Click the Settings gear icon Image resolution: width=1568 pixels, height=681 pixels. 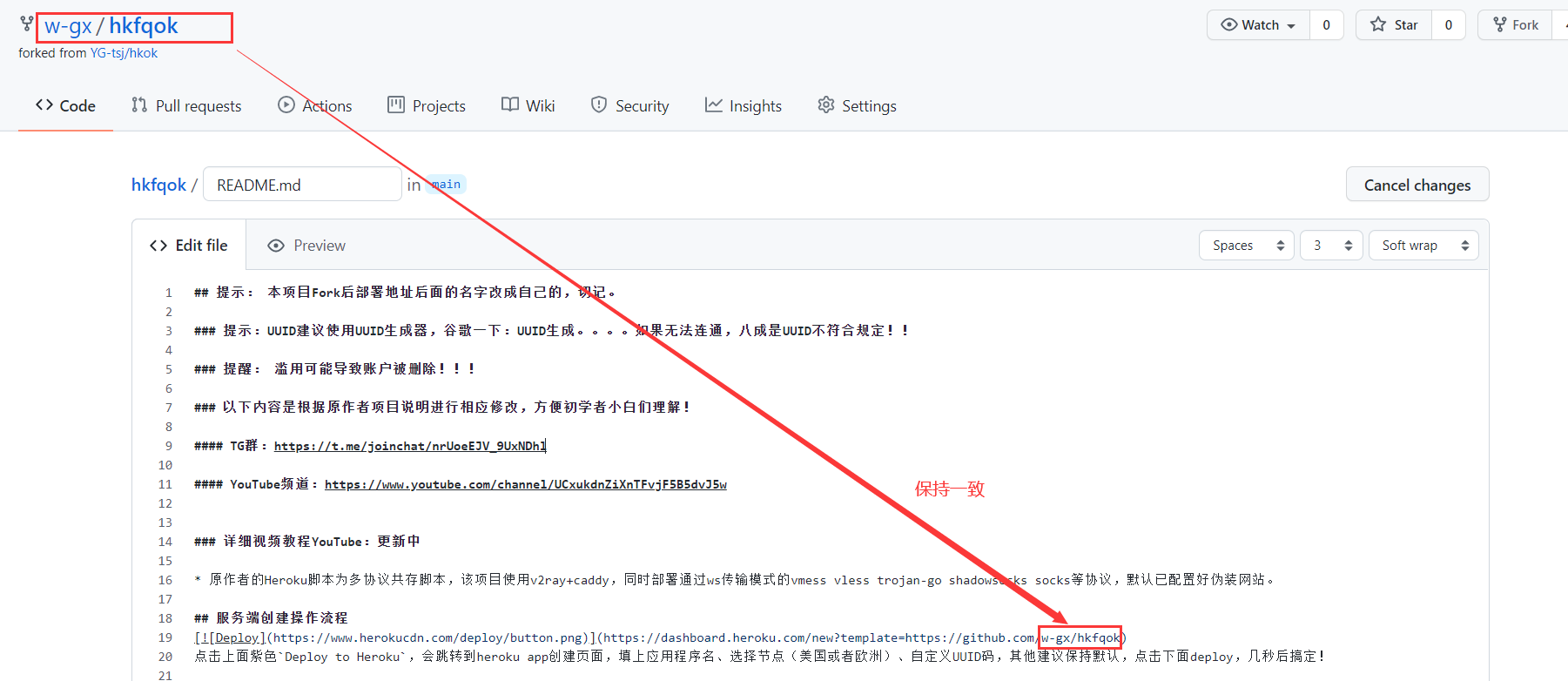[x=826, y=105]
